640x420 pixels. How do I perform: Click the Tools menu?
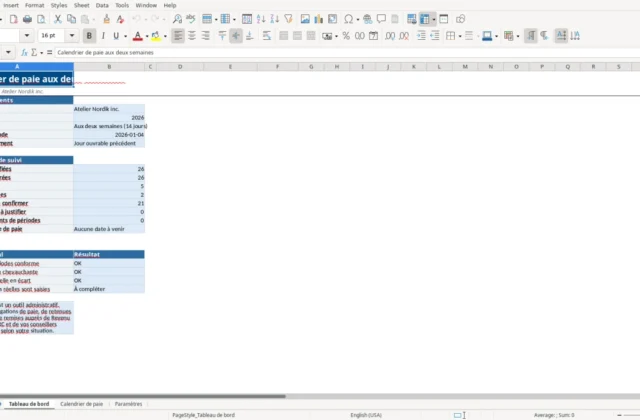[122, 5]
